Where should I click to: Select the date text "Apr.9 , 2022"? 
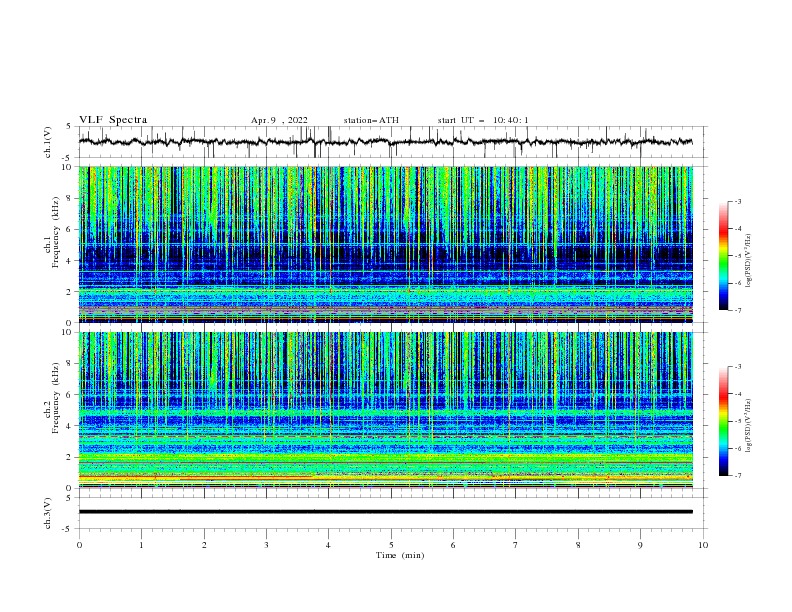[279, 120]
